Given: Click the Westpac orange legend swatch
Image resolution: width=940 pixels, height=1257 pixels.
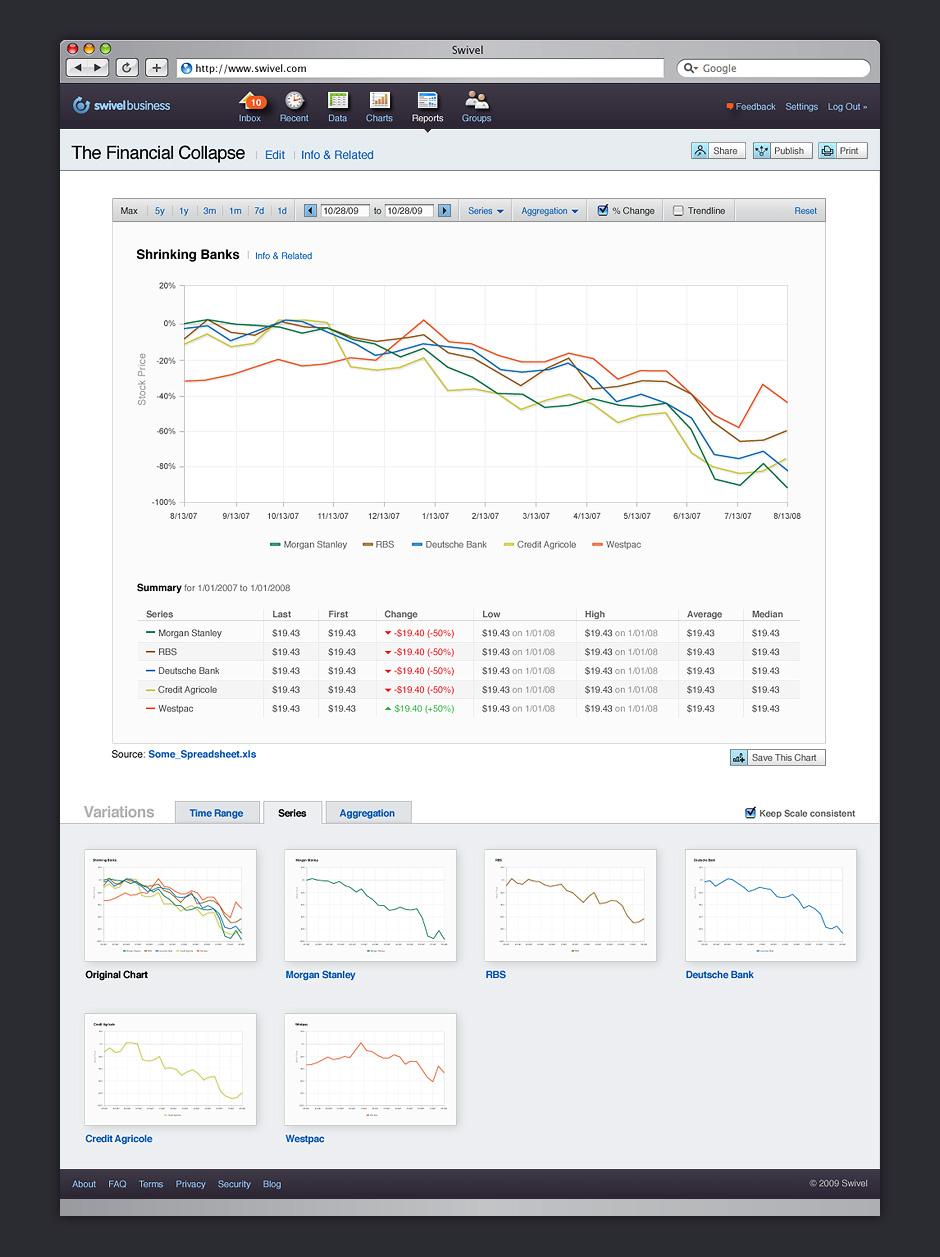Looking at the screenshot, I should click(x=598, y=545).
